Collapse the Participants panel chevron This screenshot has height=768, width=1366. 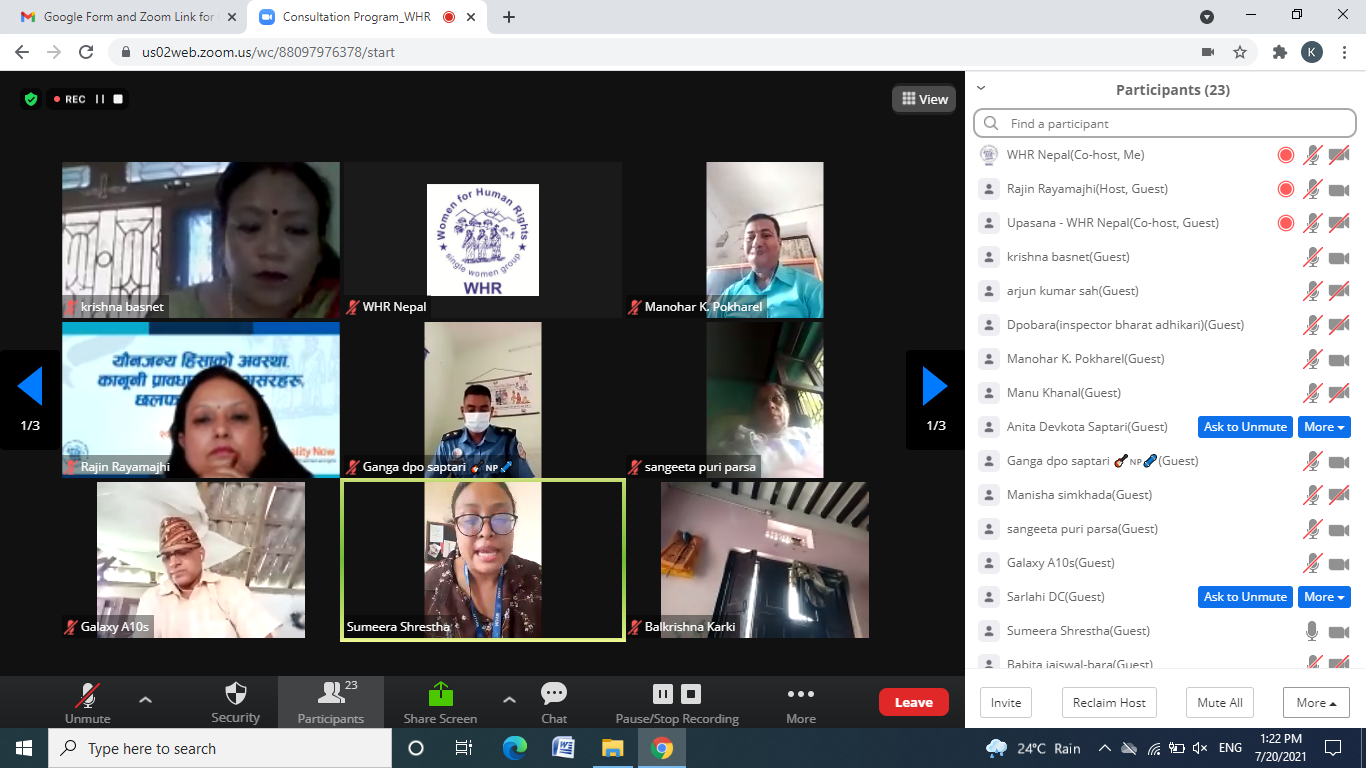pyautogui.click(x=981, y=88)
